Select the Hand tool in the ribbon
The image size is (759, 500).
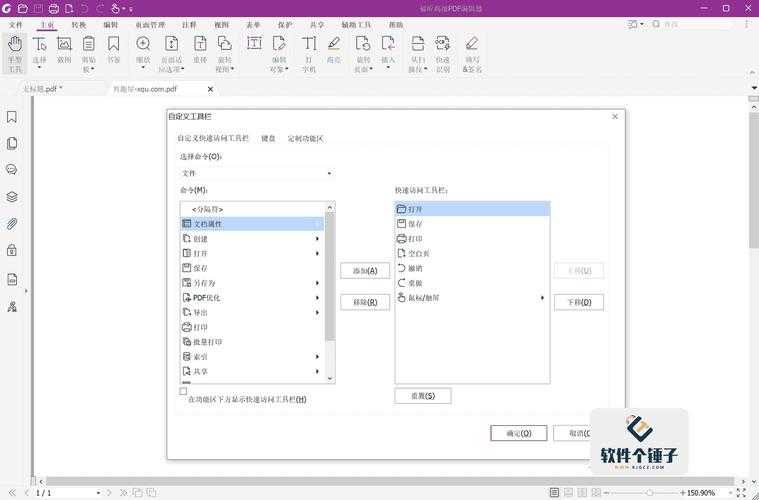pyautogui.click(x=14, y=52)
